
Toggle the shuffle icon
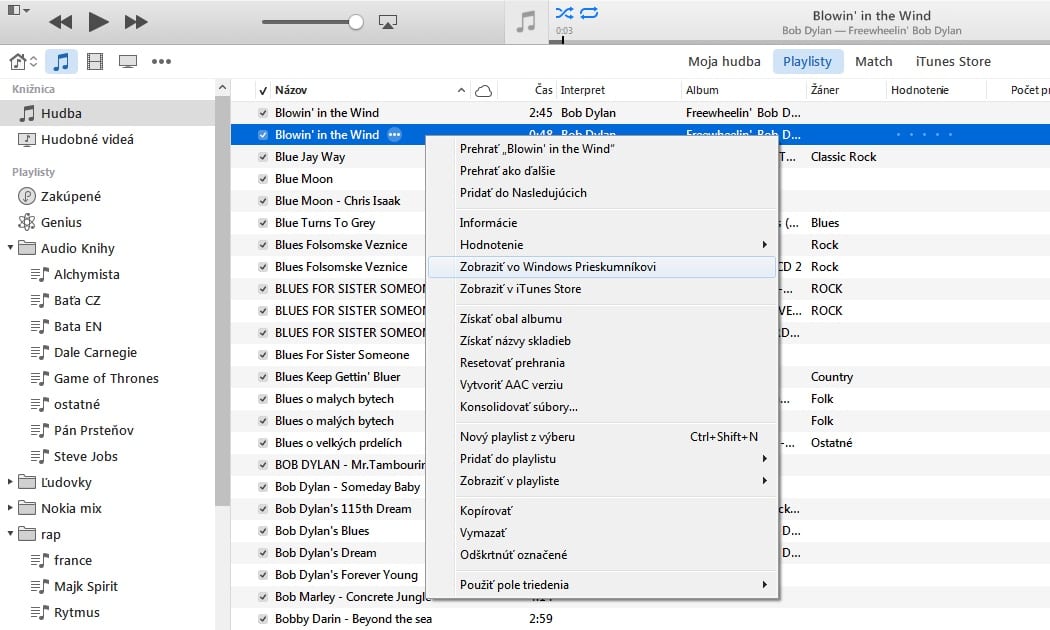(564, 13)
